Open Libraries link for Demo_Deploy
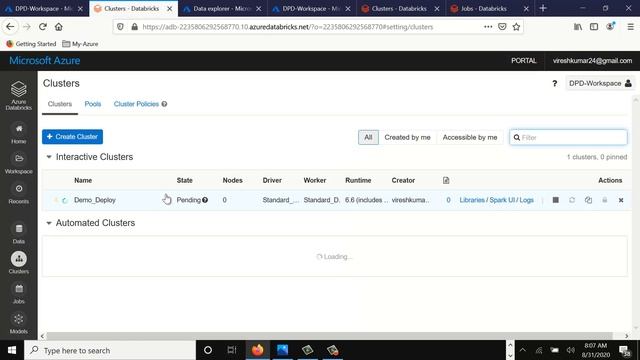The height and width of the screenshot is (360, 640). pos(472,200)
